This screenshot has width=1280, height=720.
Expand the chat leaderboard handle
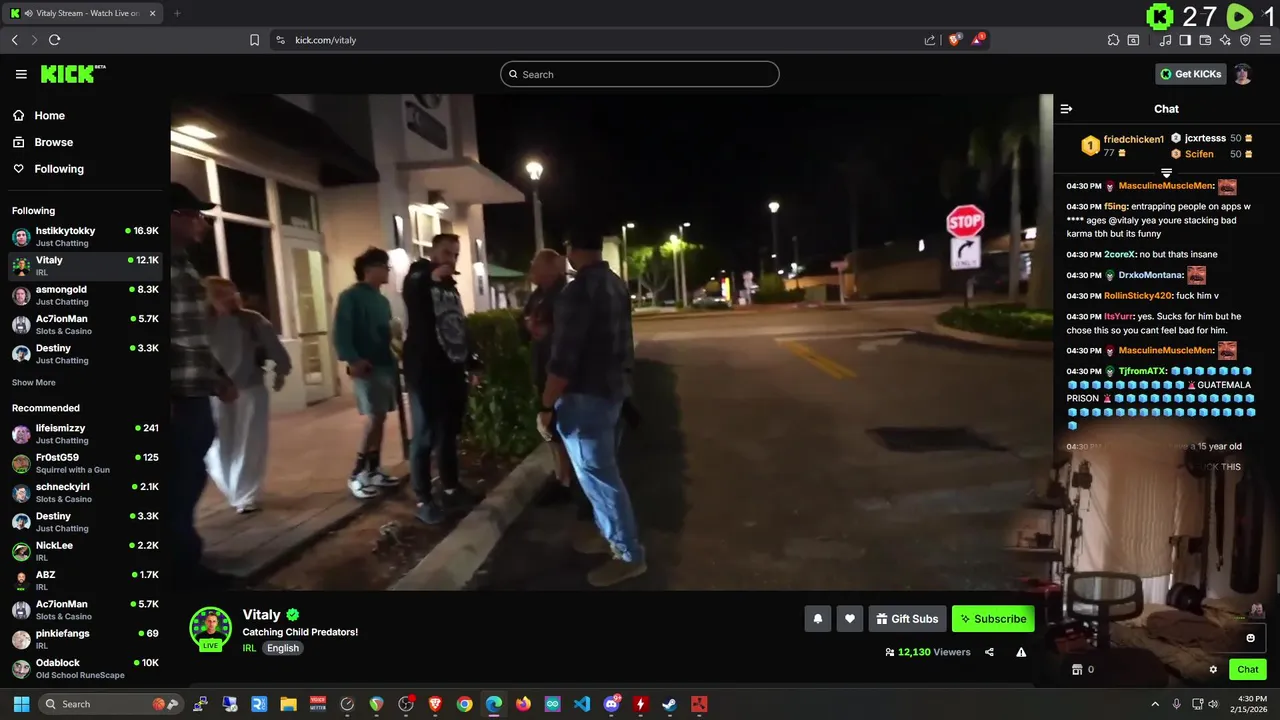[1166, 173]
